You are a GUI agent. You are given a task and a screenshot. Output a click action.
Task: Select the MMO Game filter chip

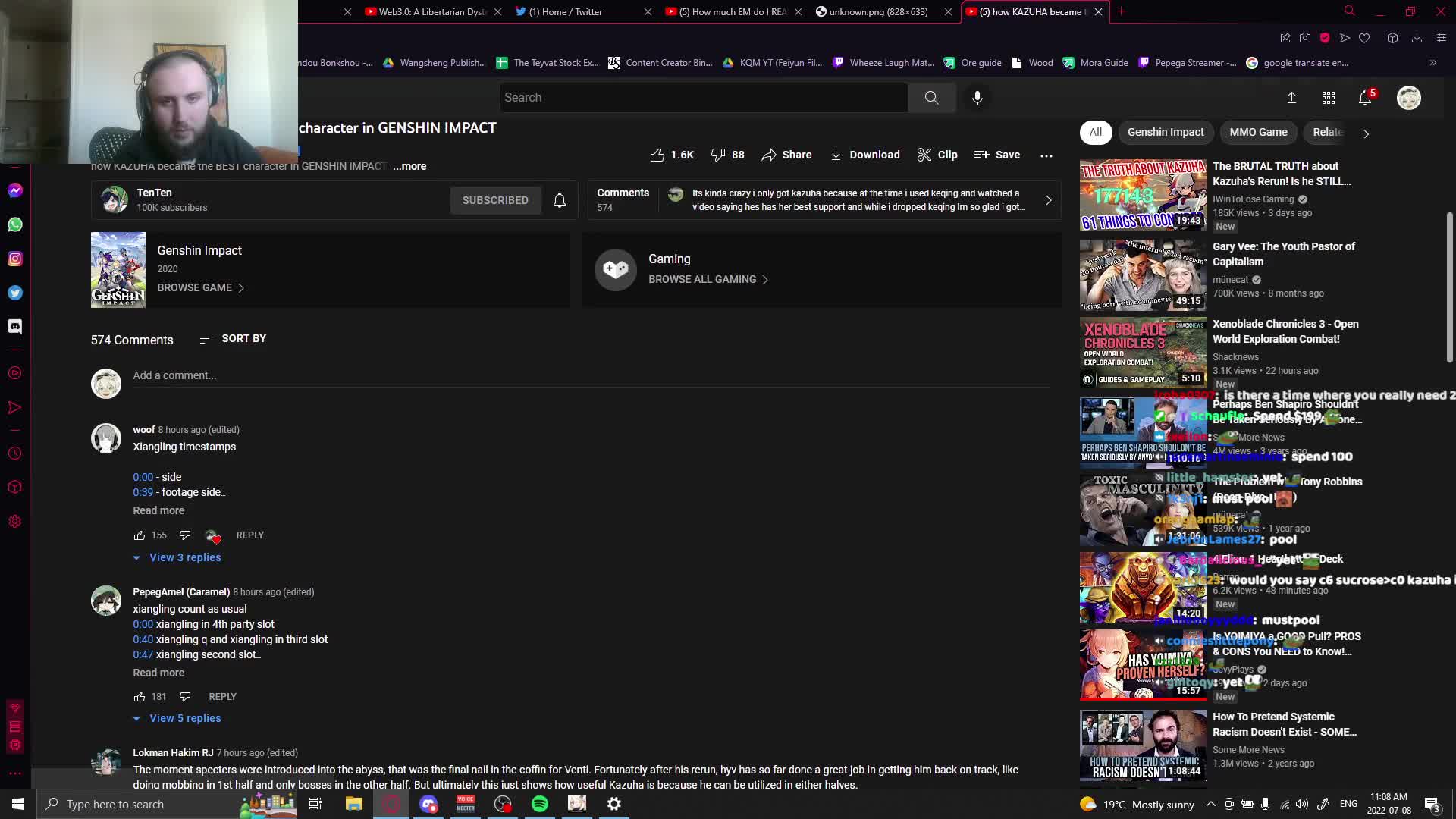click(x=1258, y=132)
